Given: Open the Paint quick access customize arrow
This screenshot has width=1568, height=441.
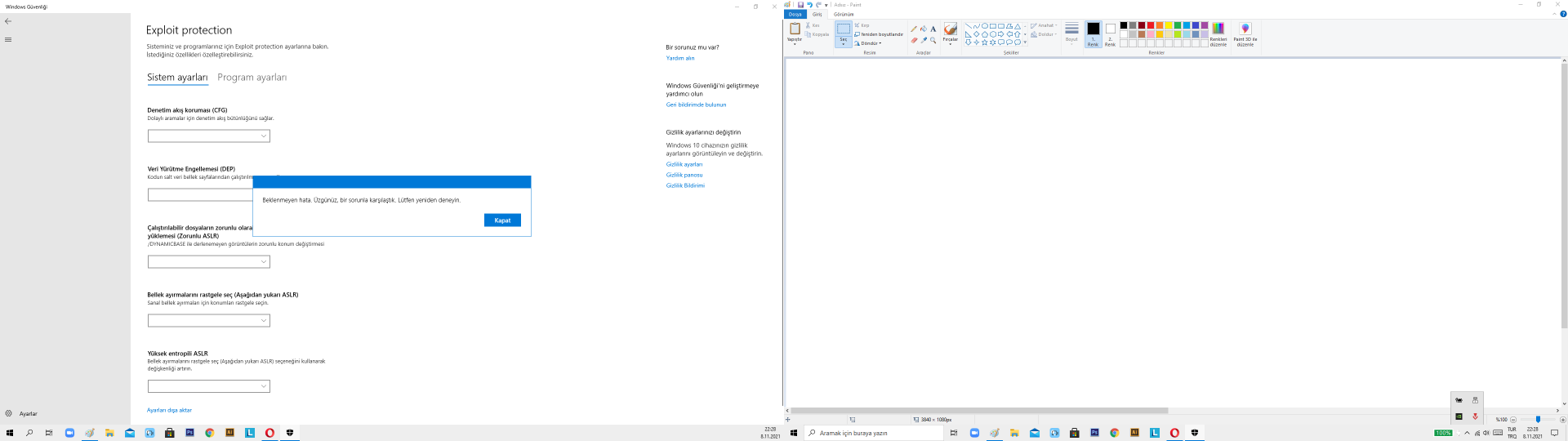Looking at the screenshot, I should tap(826, 5).
